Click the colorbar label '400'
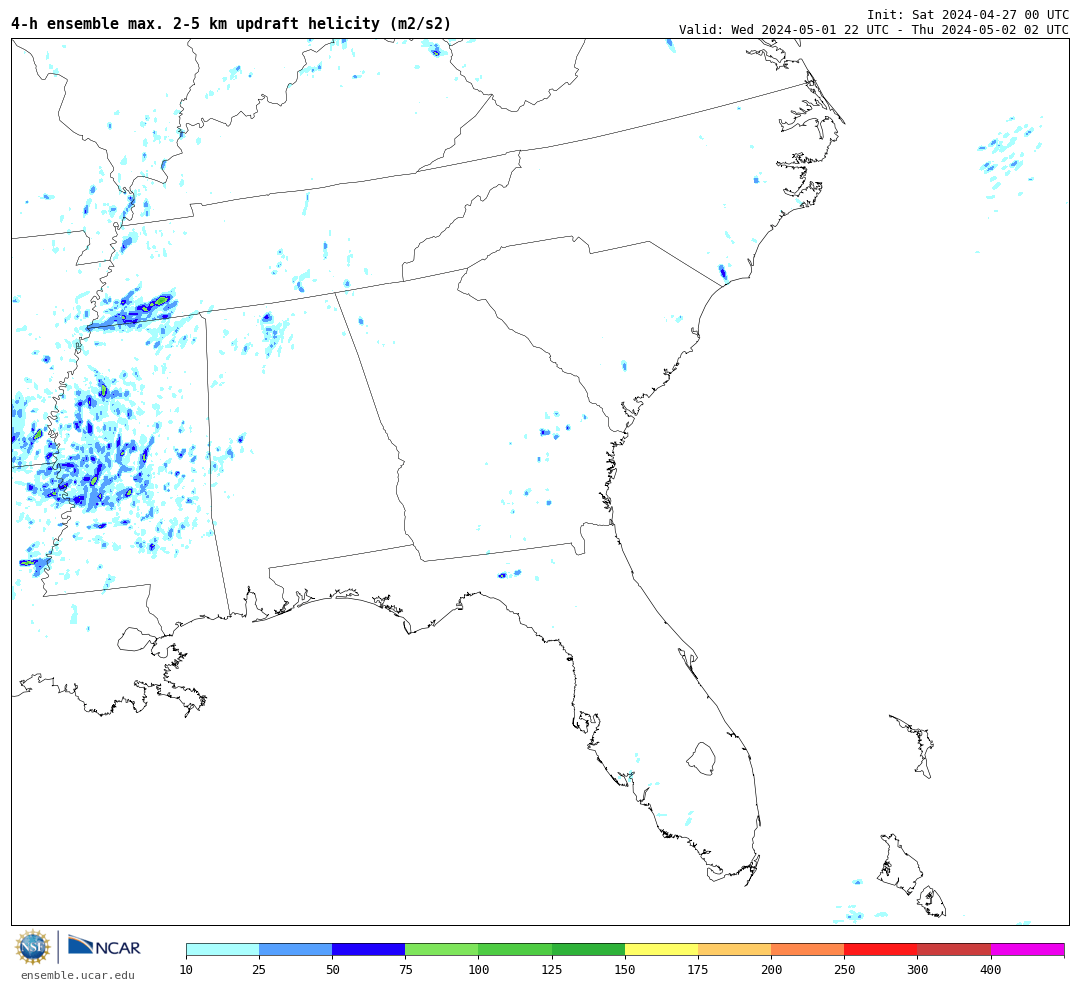1080x988 pixels. pyautogui.click(x=991, y=970)
